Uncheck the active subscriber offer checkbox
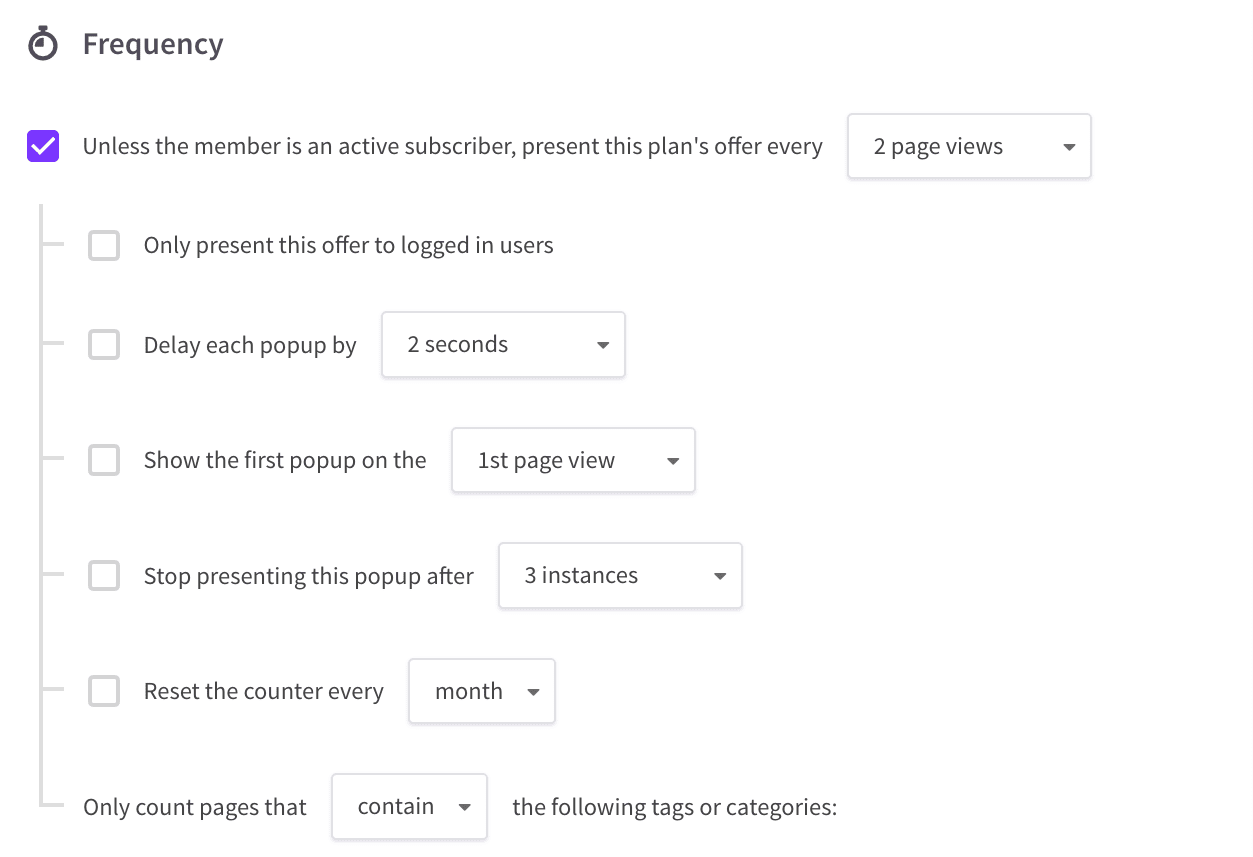Viewport: 1253px width, 857px height. [x=43, y=147]
